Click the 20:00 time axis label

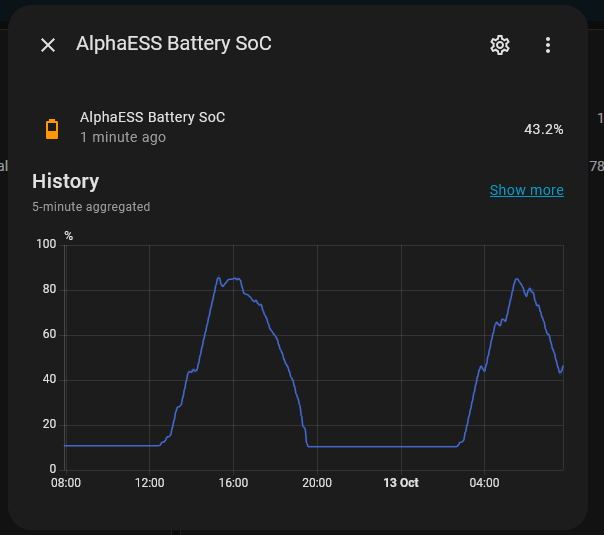(317, 483)
